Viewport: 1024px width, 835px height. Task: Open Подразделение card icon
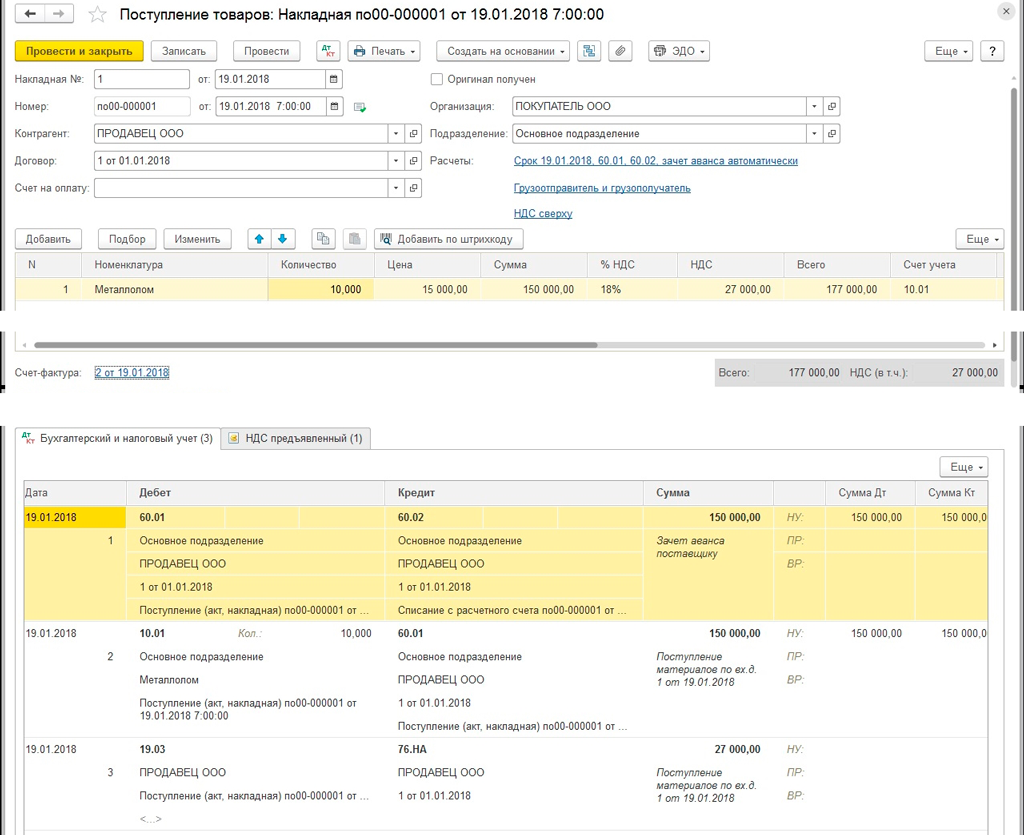pyautogui.click(x=831, y=133)
